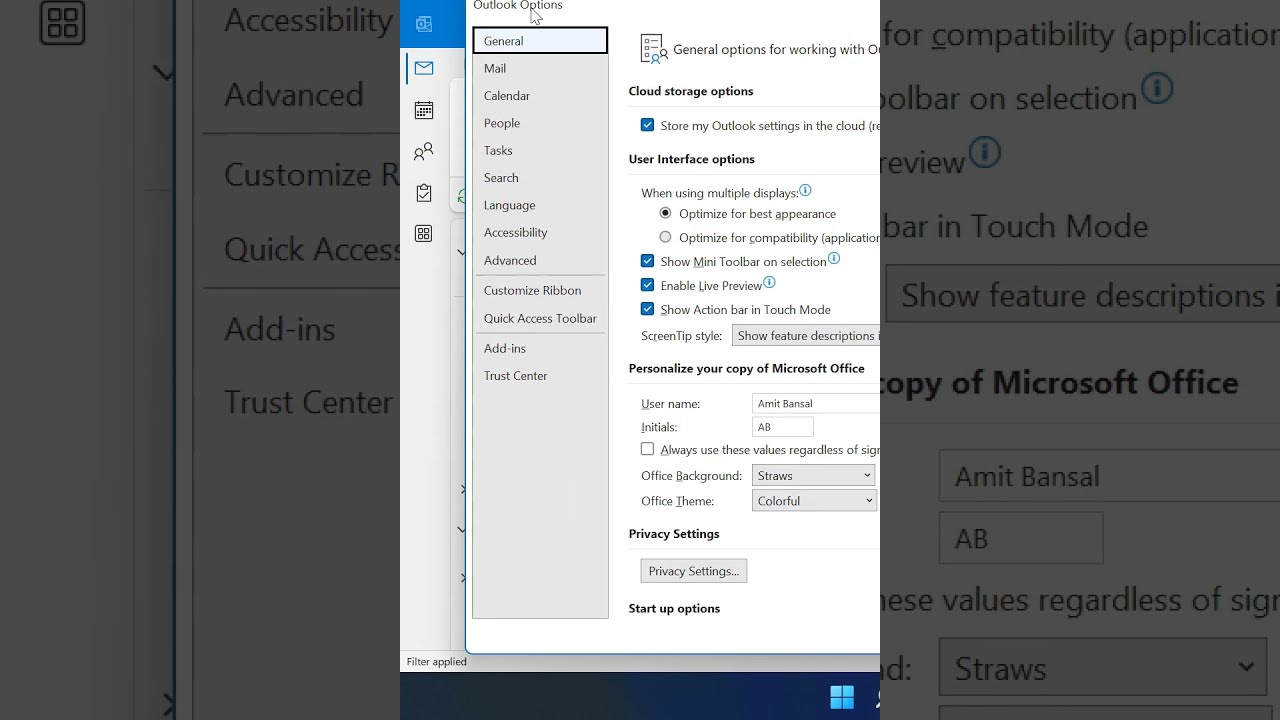Viewport: 1280px width, 720px height.
Task: Expand the Office Background dropdown
Action: [x=814, y=476]
